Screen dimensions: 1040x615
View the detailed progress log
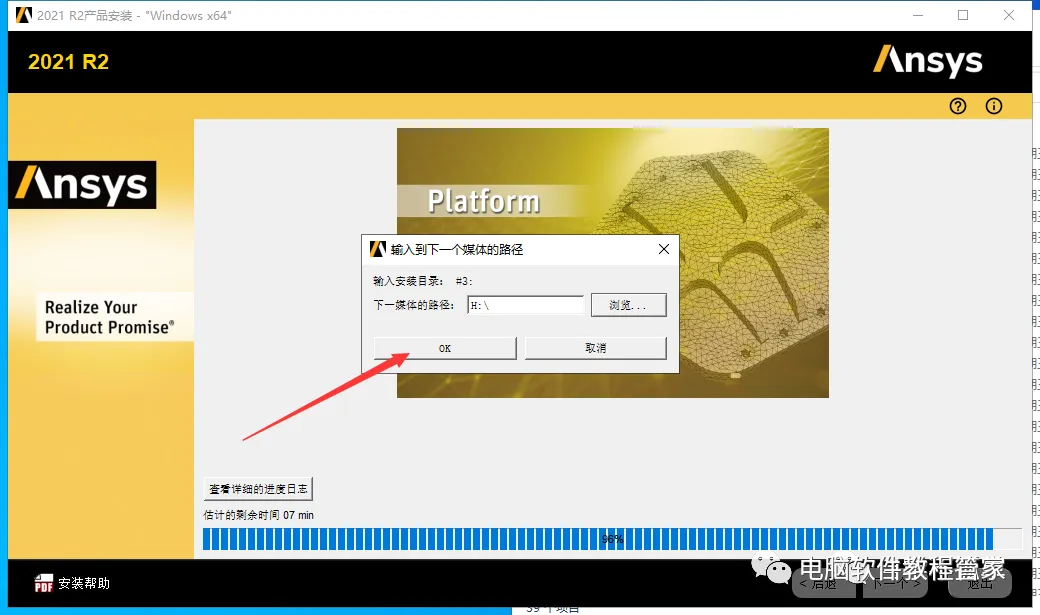pos(258,489)
